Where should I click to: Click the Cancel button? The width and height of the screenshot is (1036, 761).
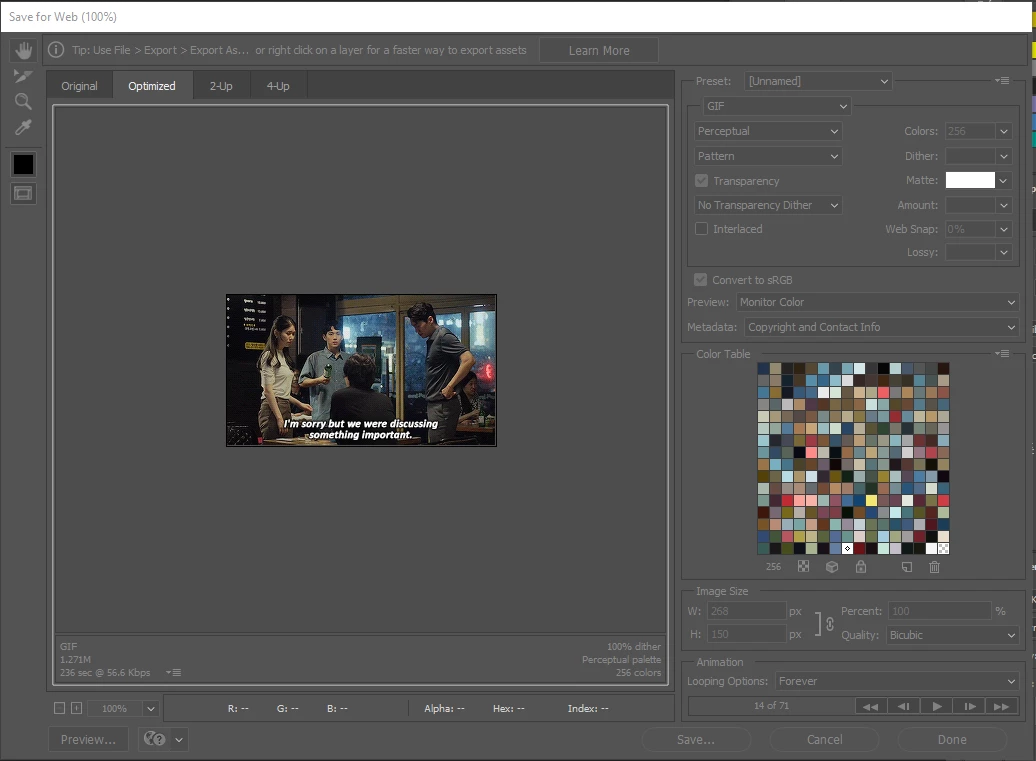coord(824,739)
